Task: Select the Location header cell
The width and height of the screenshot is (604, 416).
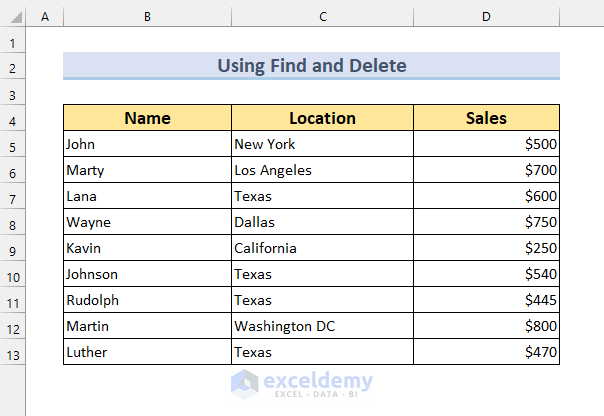Action: (322, 118)
